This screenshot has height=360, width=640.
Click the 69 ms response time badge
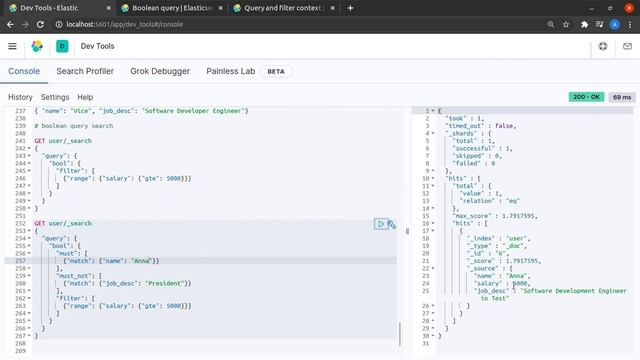point(622,97)
